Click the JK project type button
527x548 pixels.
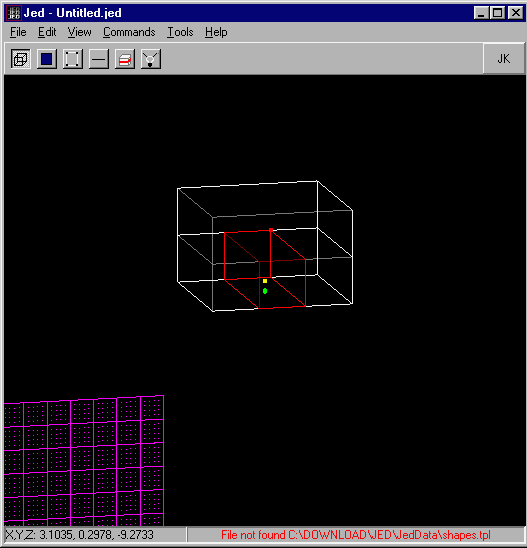(x=504, y=59)
